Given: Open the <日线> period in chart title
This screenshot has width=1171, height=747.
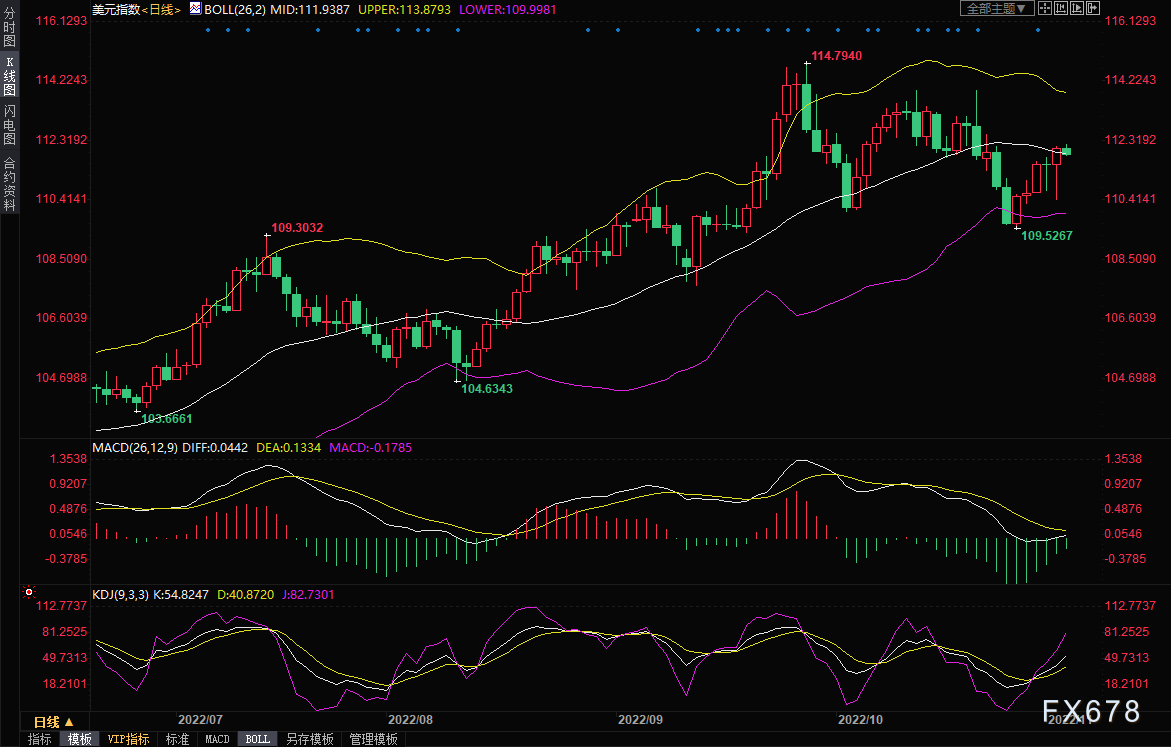Looking at the screenshot, I should 159,9.
